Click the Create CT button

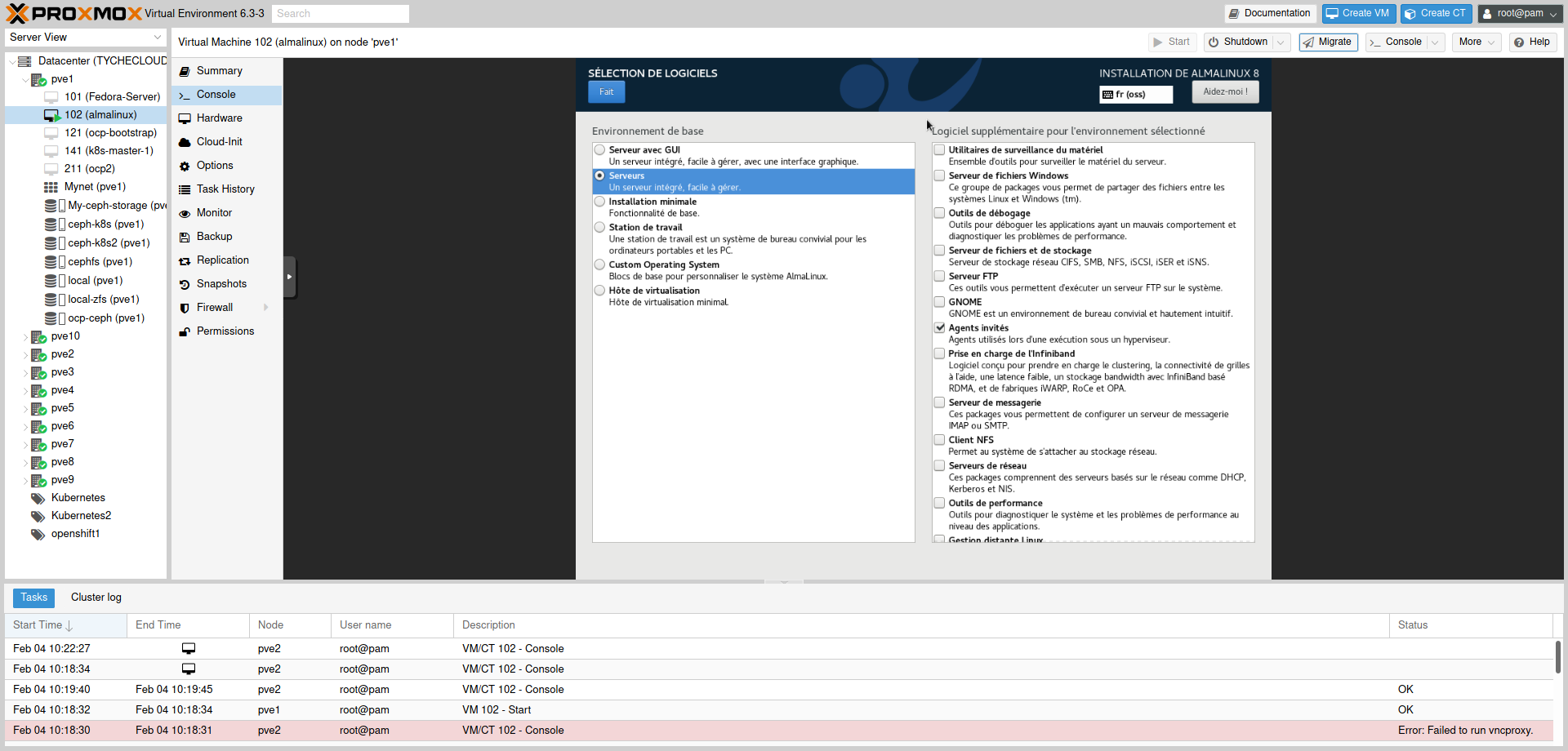point(1437,13)
